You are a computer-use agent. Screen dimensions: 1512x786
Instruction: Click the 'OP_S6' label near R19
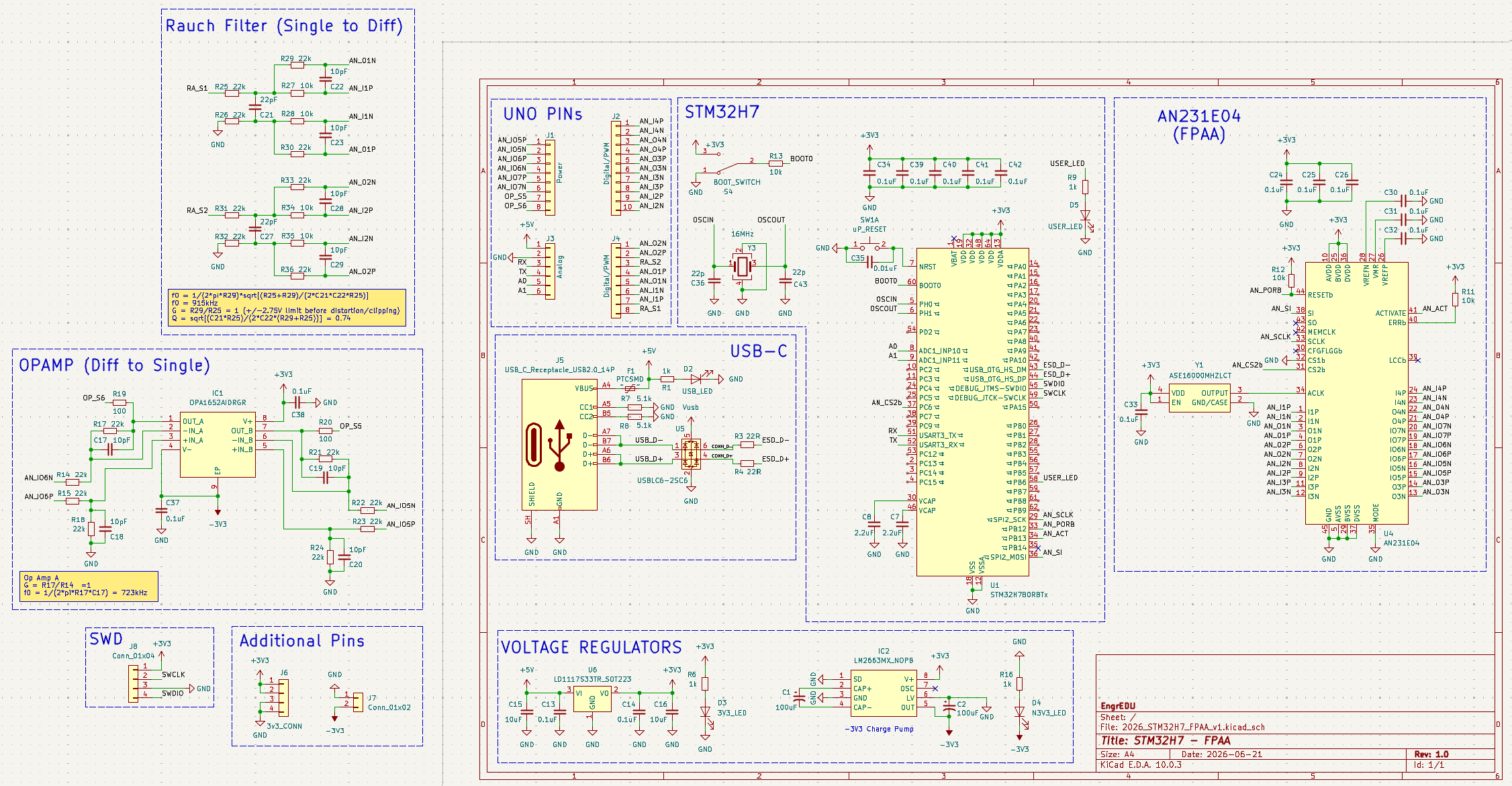click(x=94, y=398)
